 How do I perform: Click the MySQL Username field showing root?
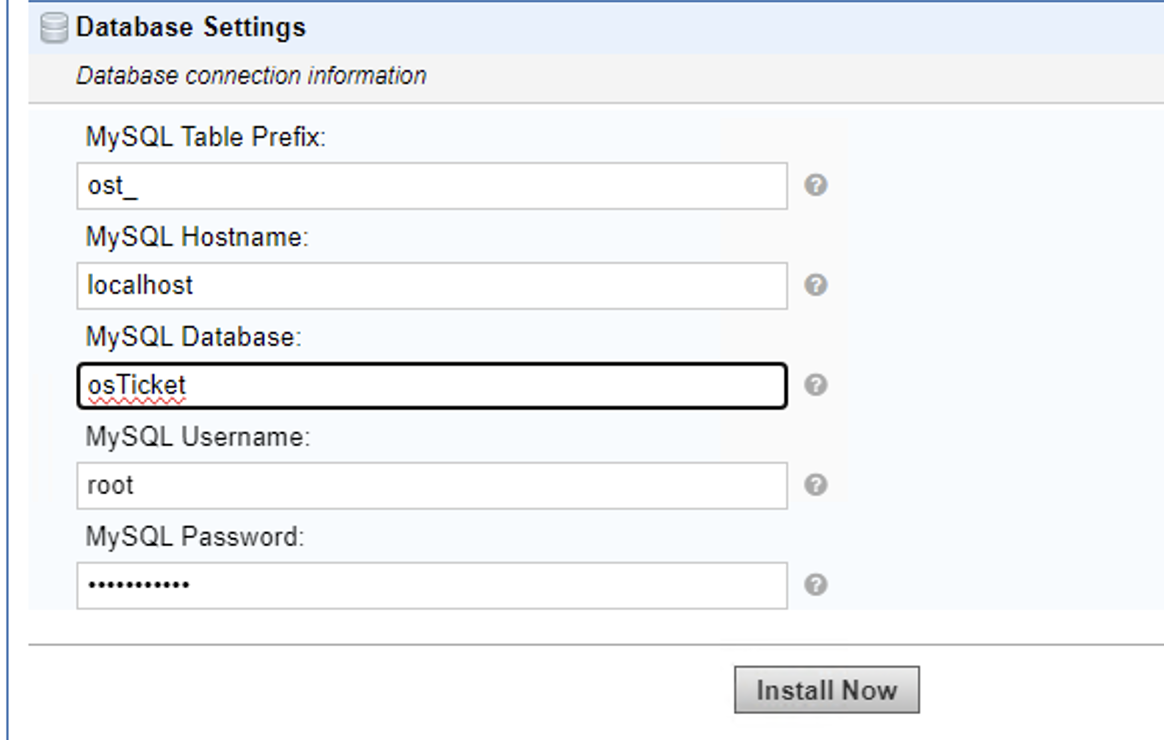pyautogui.click(x=431, y=485)
